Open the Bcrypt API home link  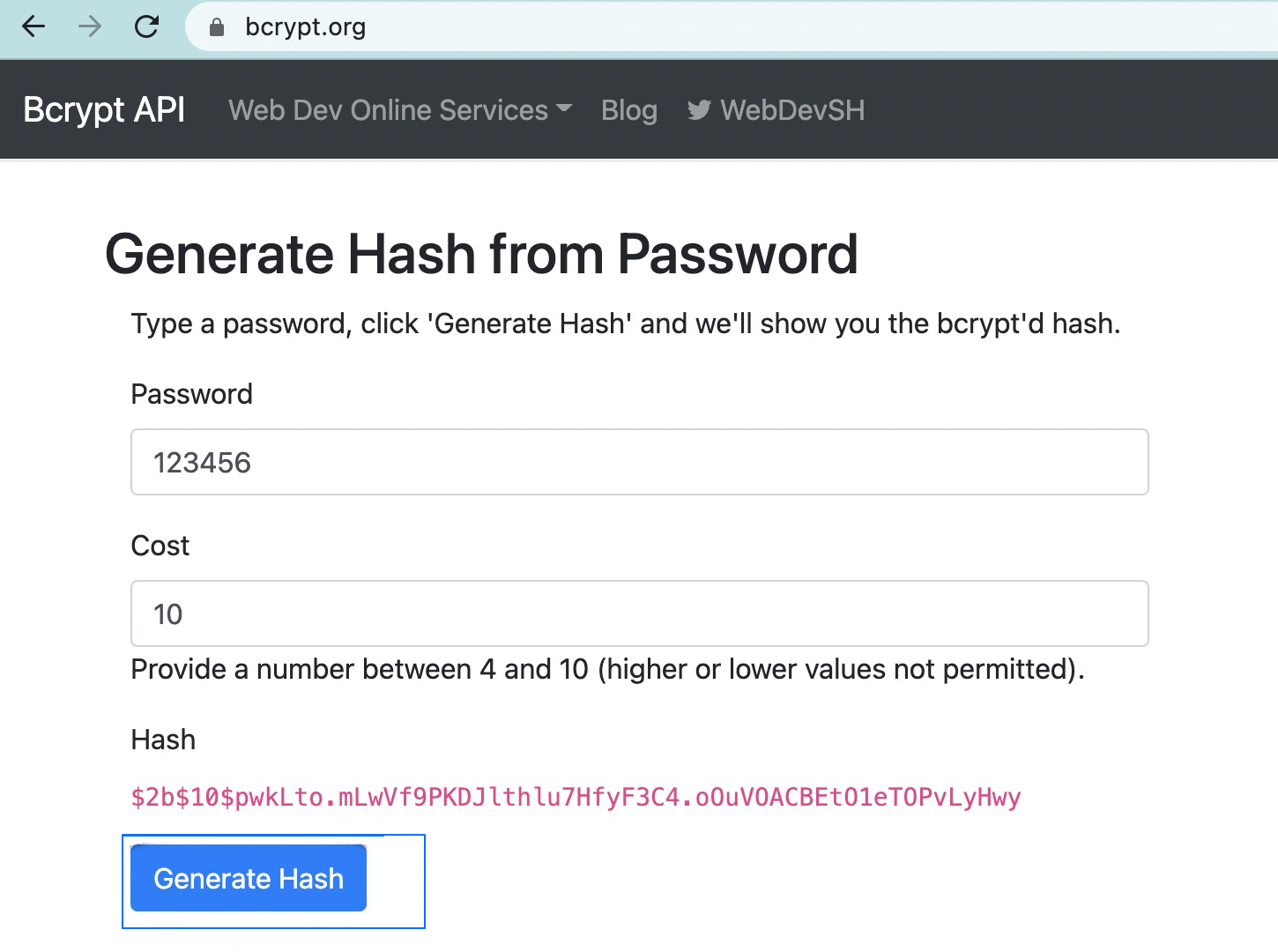(104, 110)
